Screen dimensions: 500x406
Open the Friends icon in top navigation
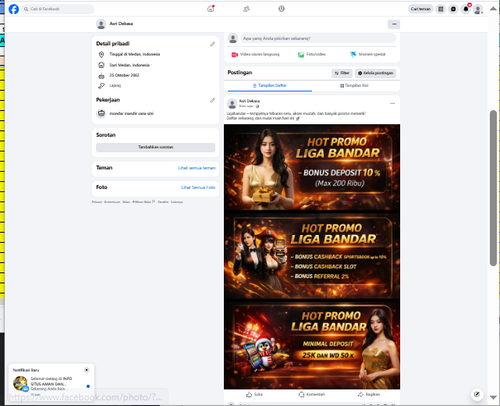[x=246, y=9]
